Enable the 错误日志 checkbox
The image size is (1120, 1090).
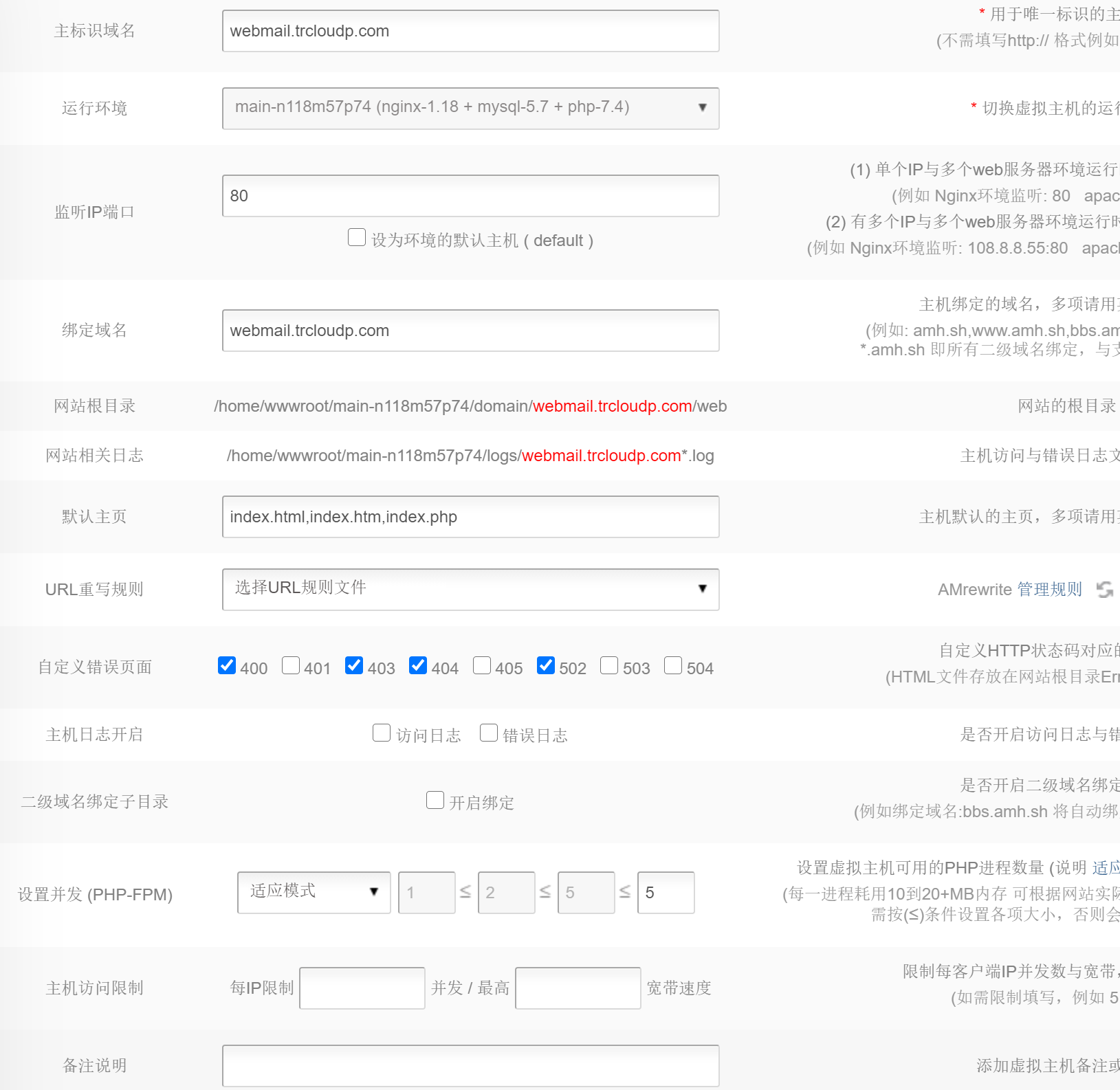(489, 733)
